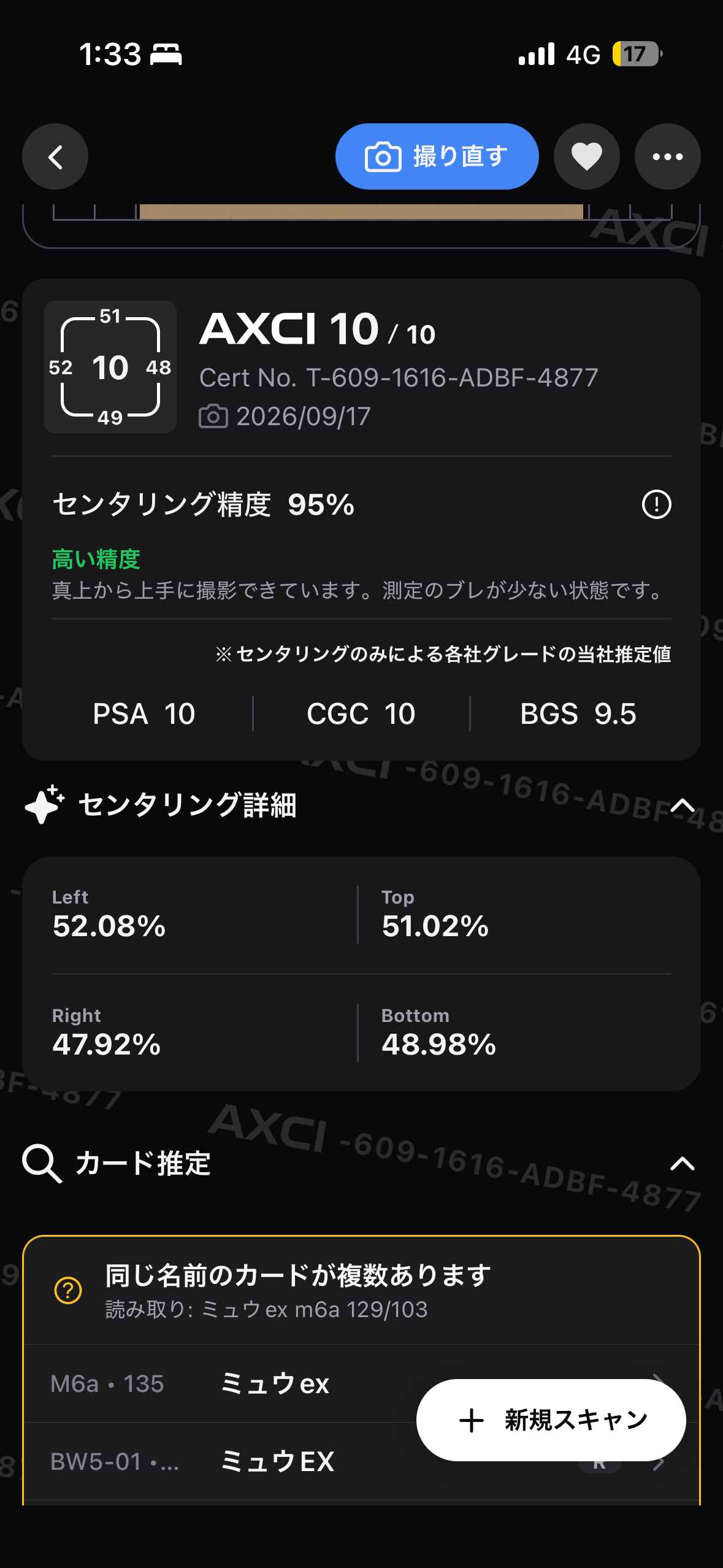The width and height of the screenshot is (723, 1568).
Task: Tap the camera icon next to date
Action: tap(213, 417)
